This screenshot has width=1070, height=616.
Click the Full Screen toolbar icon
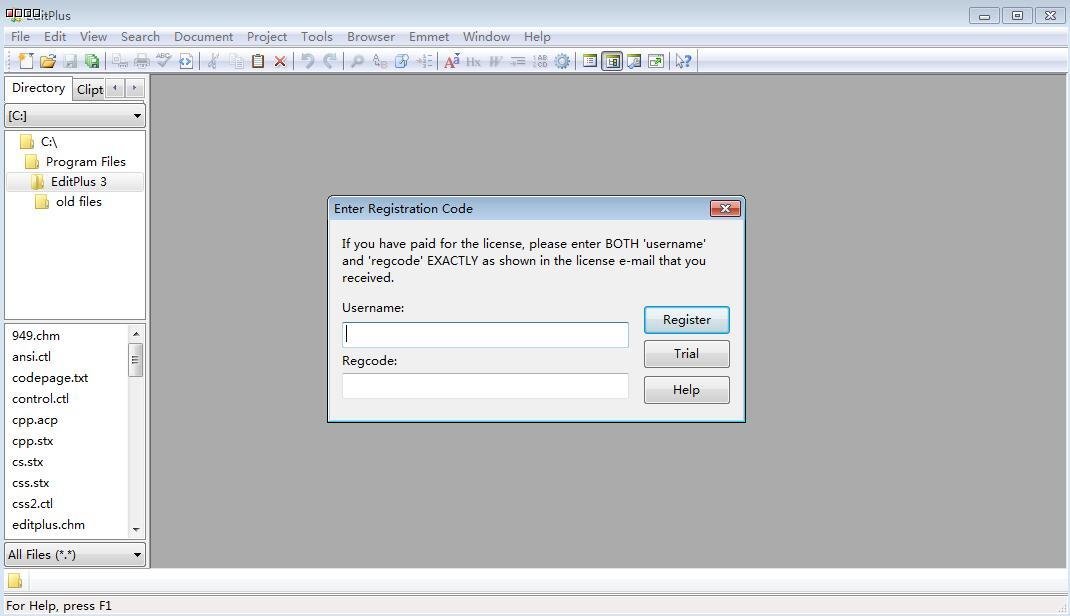click(x=656, y=61)
